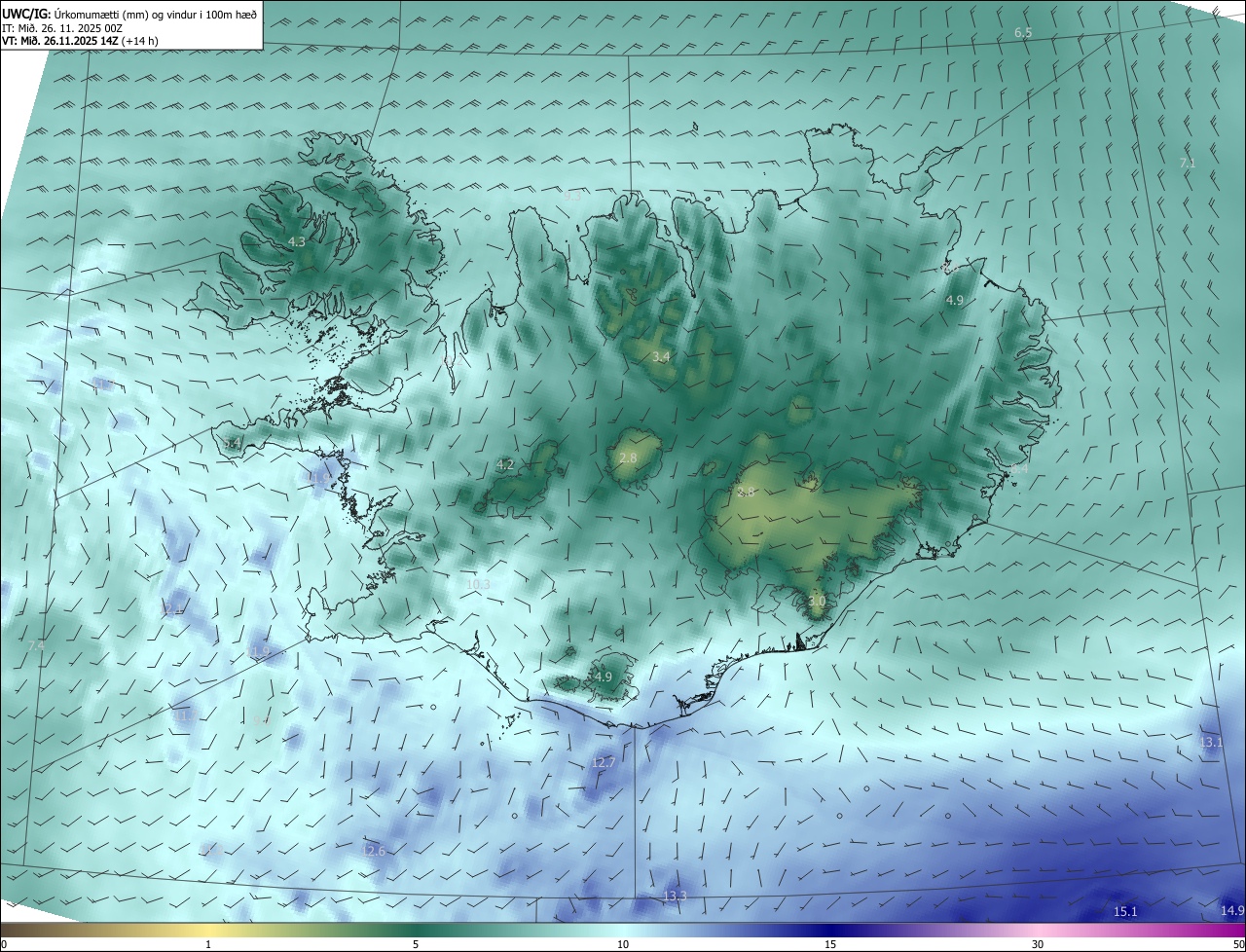1246x952 pixels.
Task: Click the 4.3 label on the Westfjords
Action: click(297, 241)
